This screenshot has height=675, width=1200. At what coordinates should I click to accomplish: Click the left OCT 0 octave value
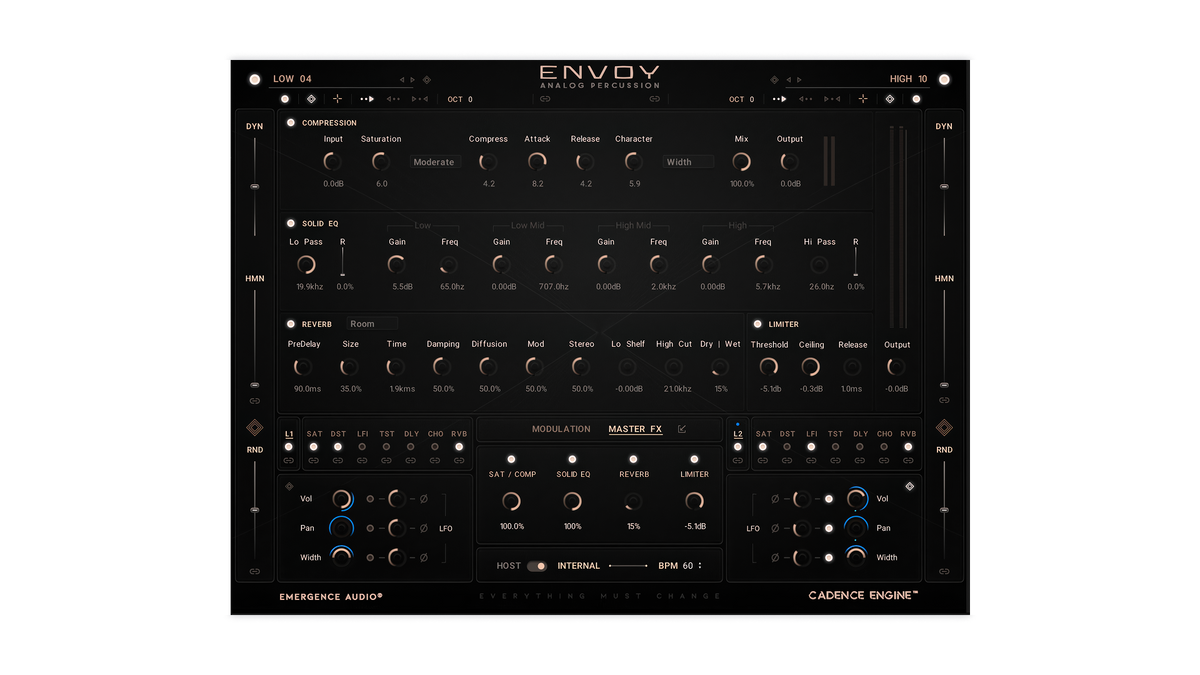click(460, 99)
